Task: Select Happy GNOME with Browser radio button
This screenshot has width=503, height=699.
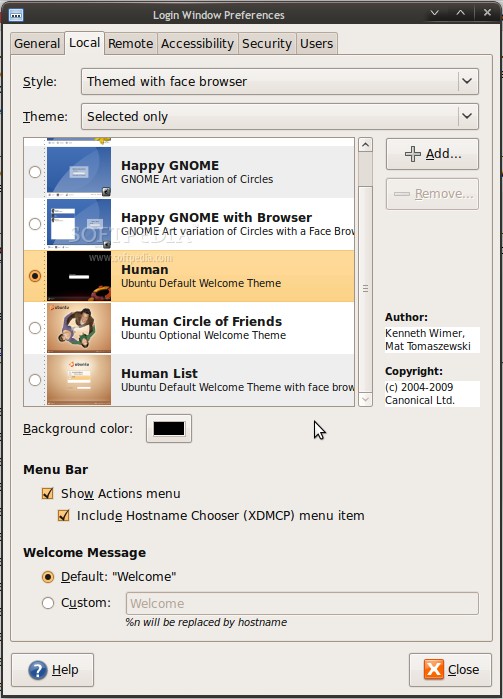Action: click(35, 224)
